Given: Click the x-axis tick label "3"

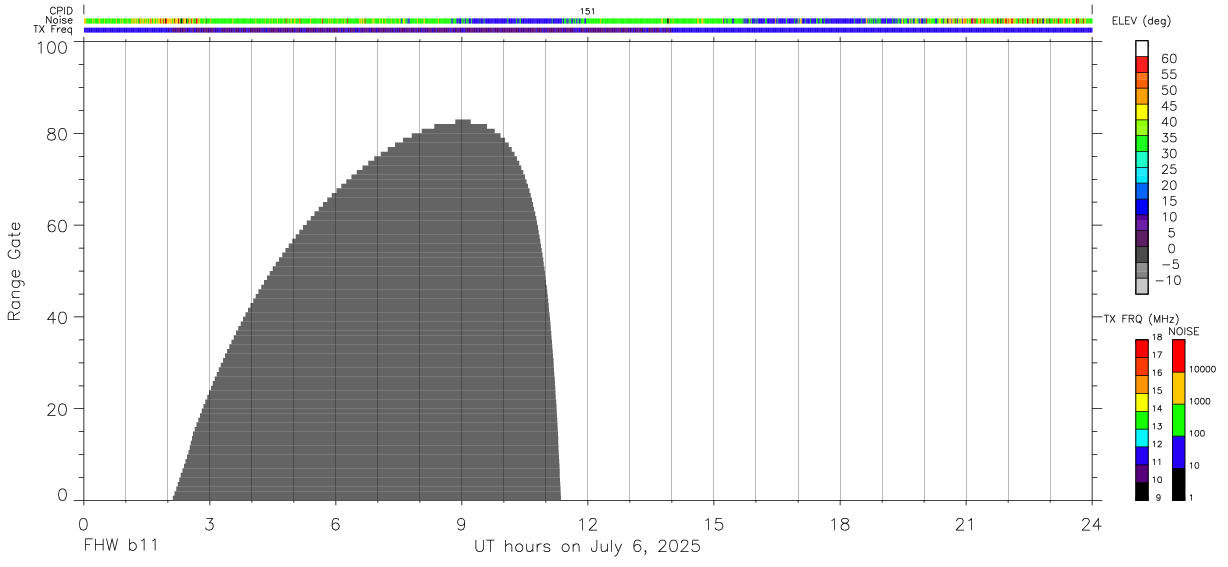Looking at the screenshot, I should (x=209, y=525).
